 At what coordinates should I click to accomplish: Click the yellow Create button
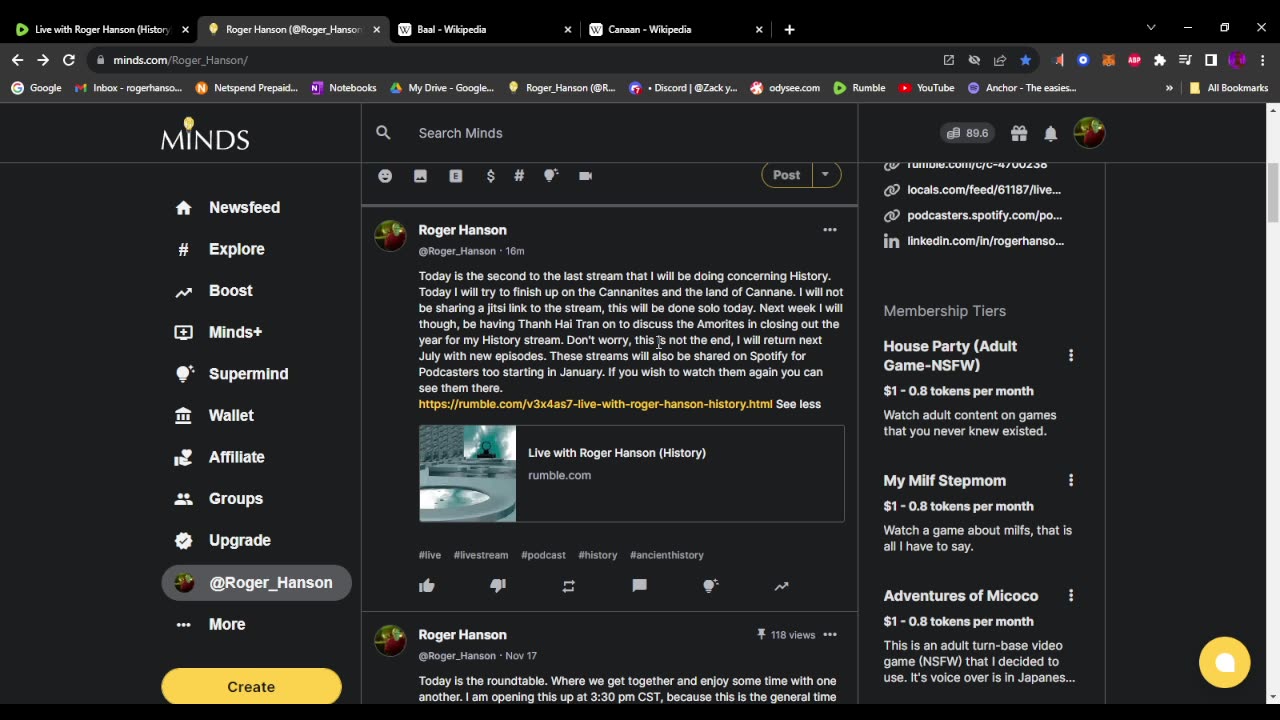[x=251, y=687]
